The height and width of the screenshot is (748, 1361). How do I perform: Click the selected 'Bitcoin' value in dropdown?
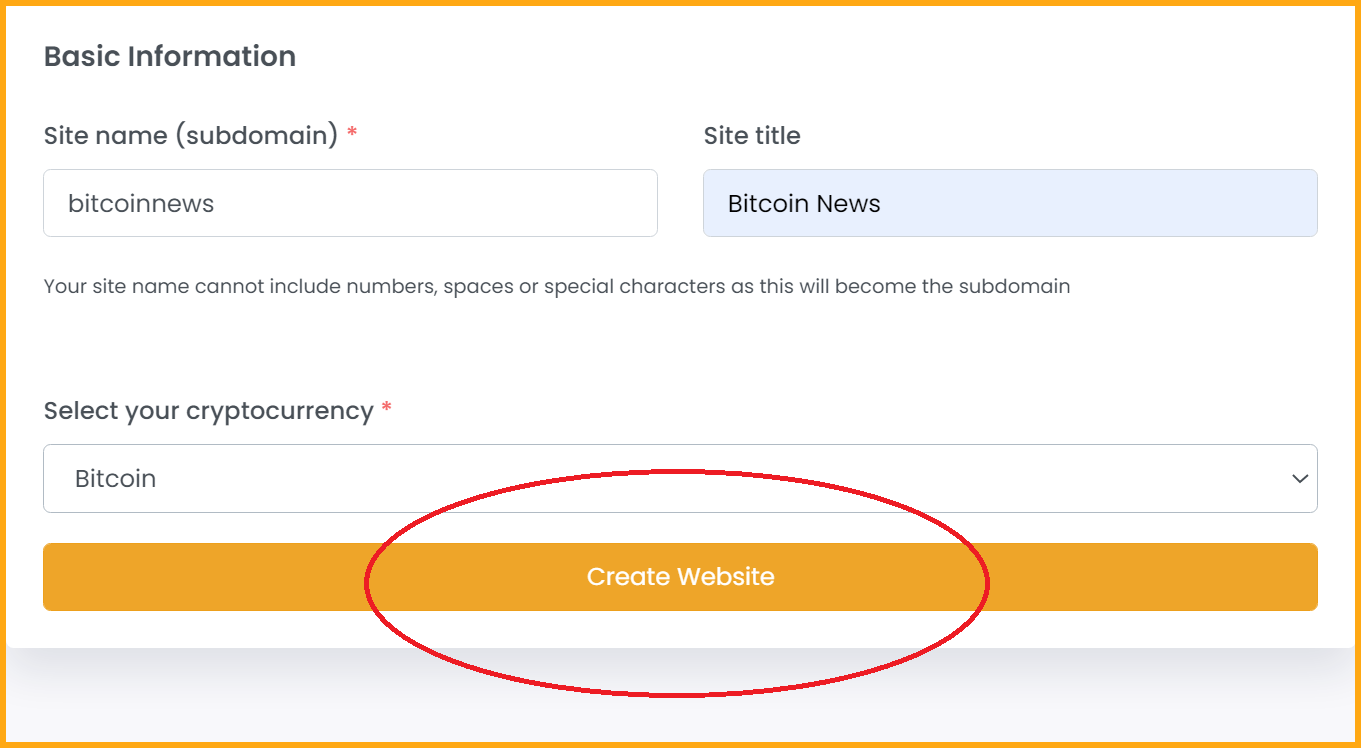(115, 479)
